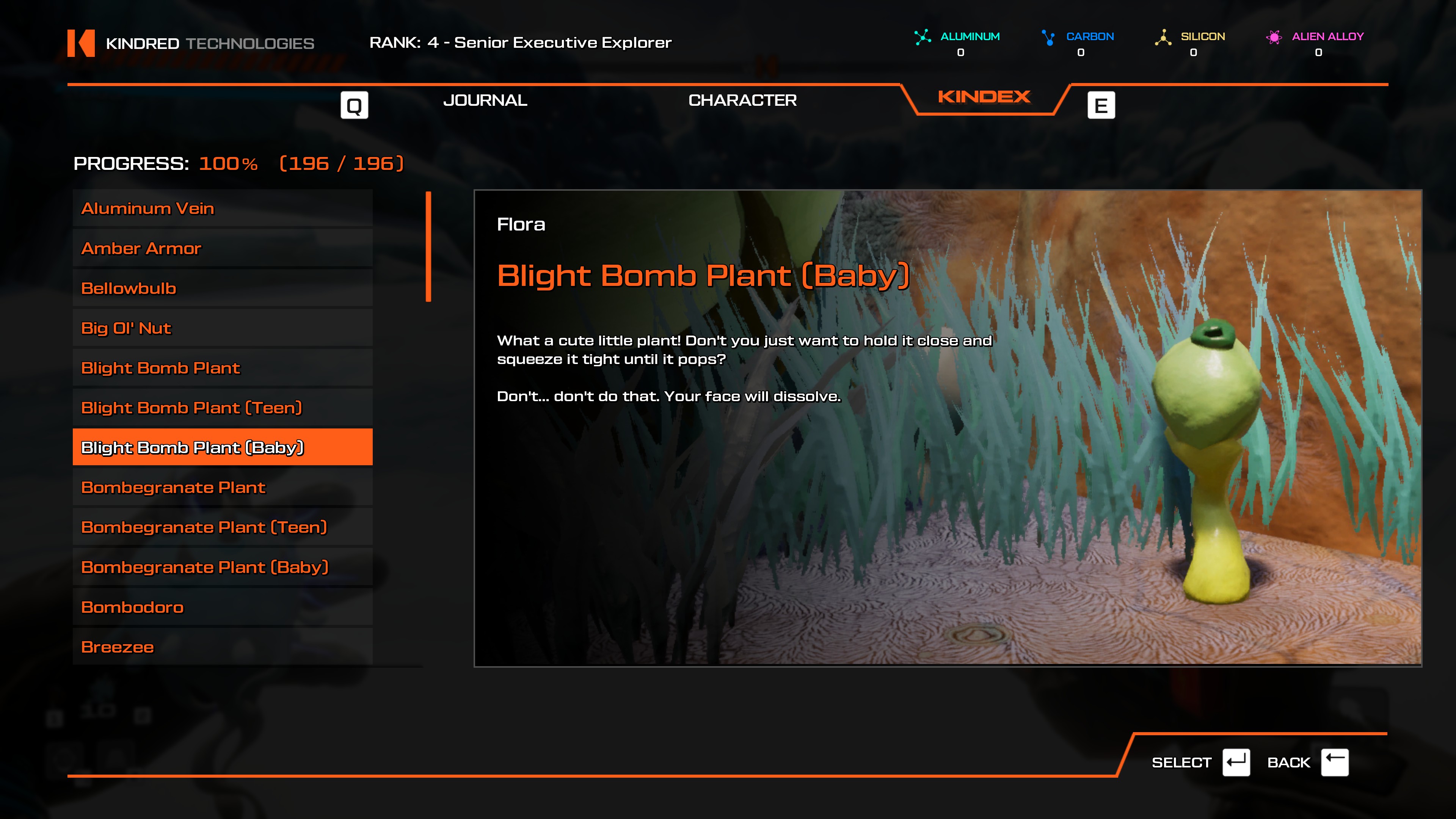Image resolution: width=1456 pixels, height=819 pixels.
Task: Click the Silicon resource icon
Action: point(1163,37)
